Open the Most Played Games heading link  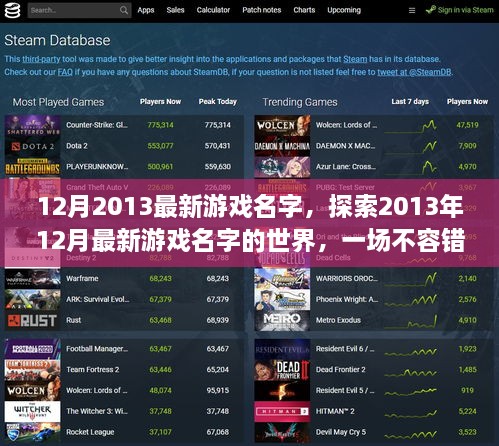pyautogui.click(x=58, y=102)
